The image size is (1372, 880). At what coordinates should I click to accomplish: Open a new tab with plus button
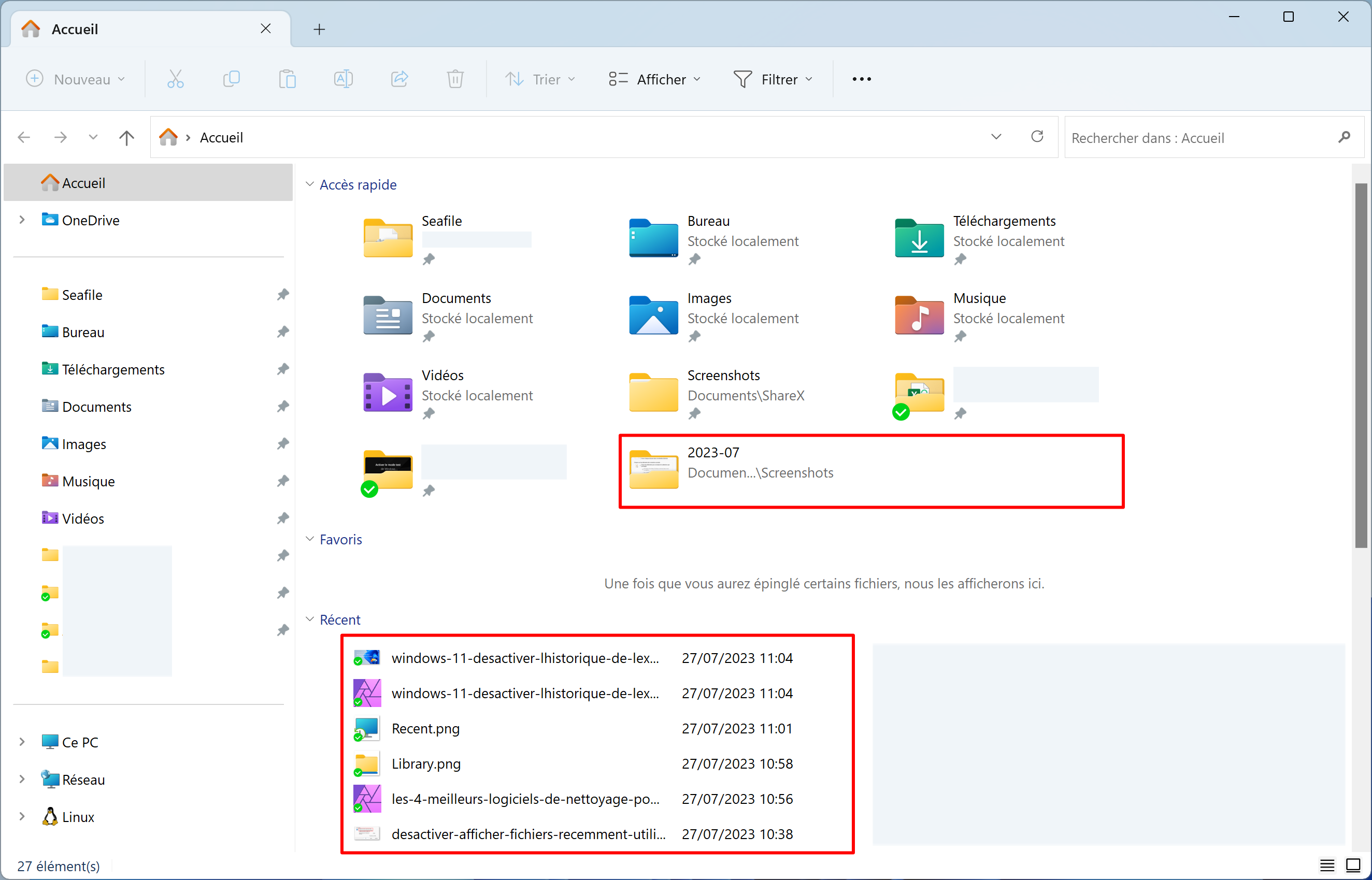(x=320, y=29)
